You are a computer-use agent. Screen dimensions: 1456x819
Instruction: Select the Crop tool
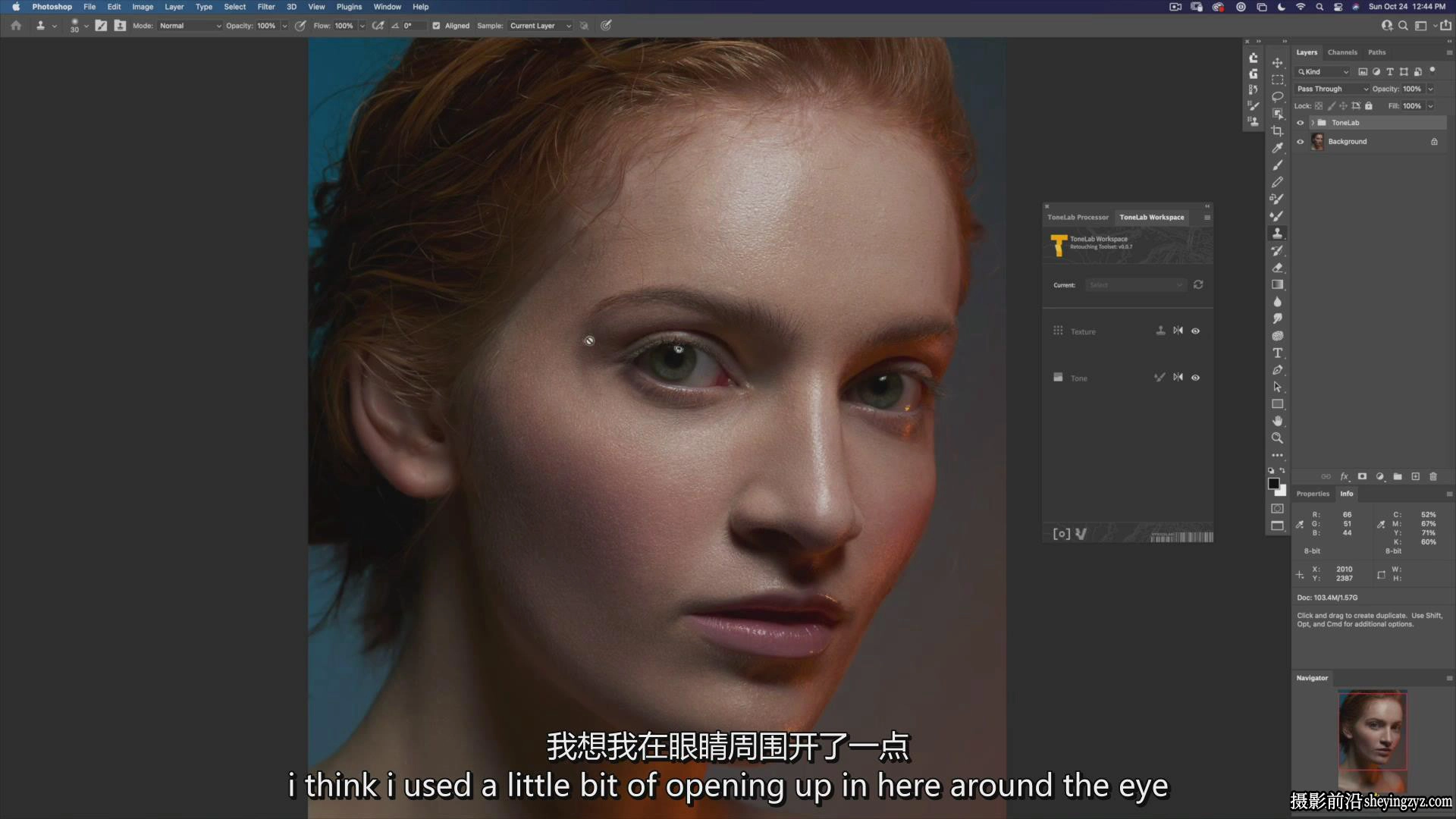(1278, 131)
